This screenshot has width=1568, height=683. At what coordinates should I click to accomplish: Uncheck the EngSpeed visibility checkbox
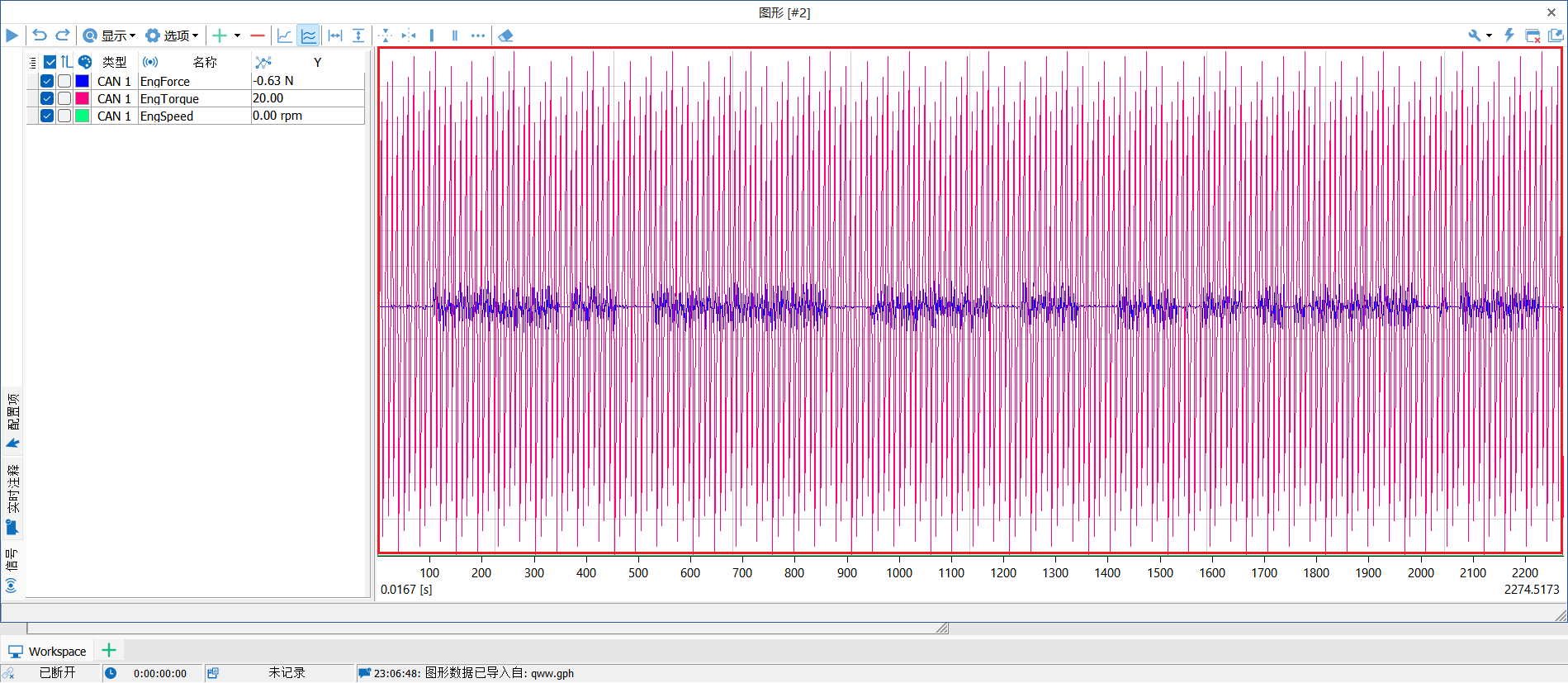coord(47,116)
